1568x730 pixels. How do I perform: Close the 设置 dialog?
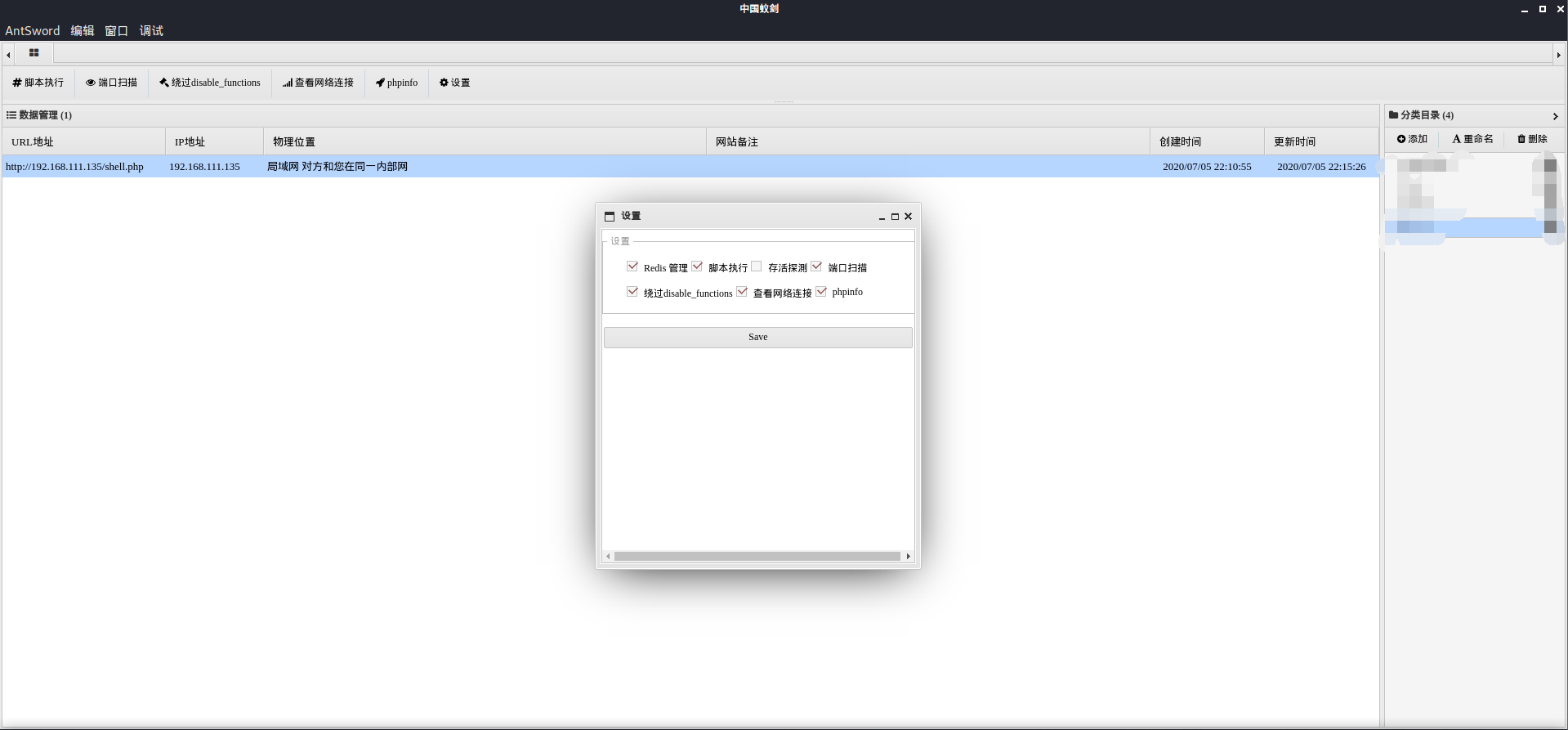click(908, 217)
